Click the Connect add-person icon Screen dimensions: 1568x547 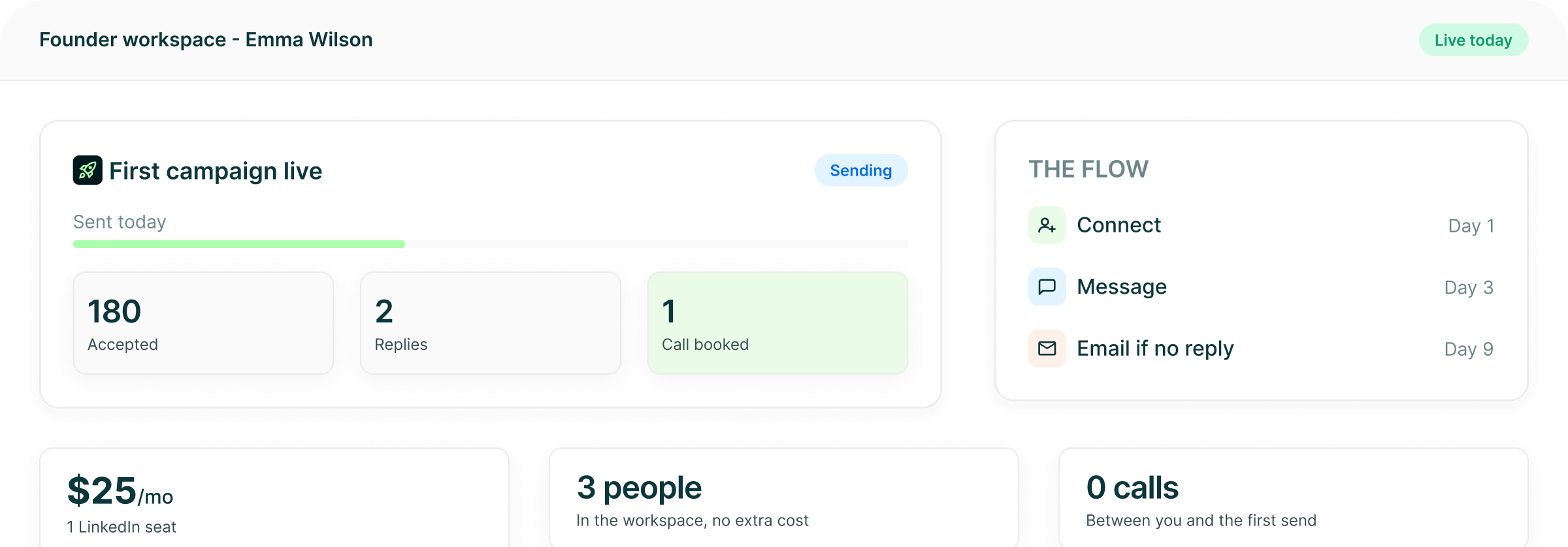[1047, 225]
